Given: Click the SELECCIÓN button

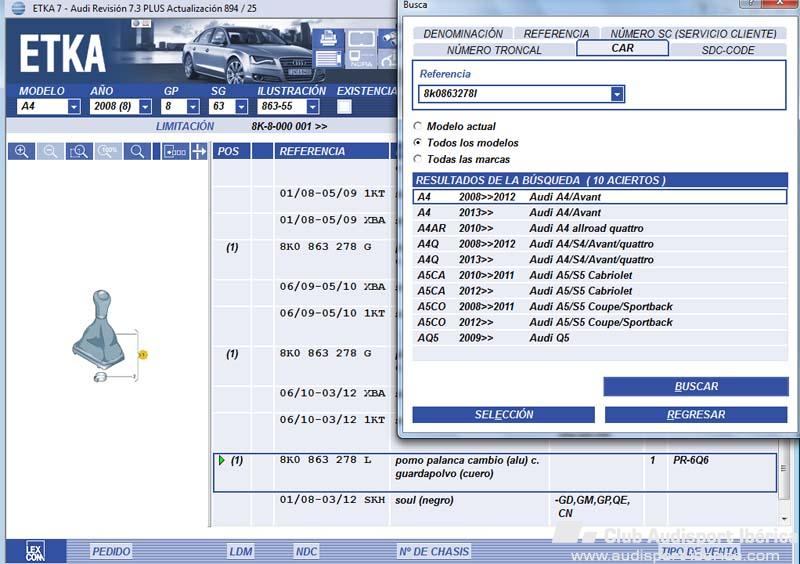Looking at the screenshot, I should 504,414.
